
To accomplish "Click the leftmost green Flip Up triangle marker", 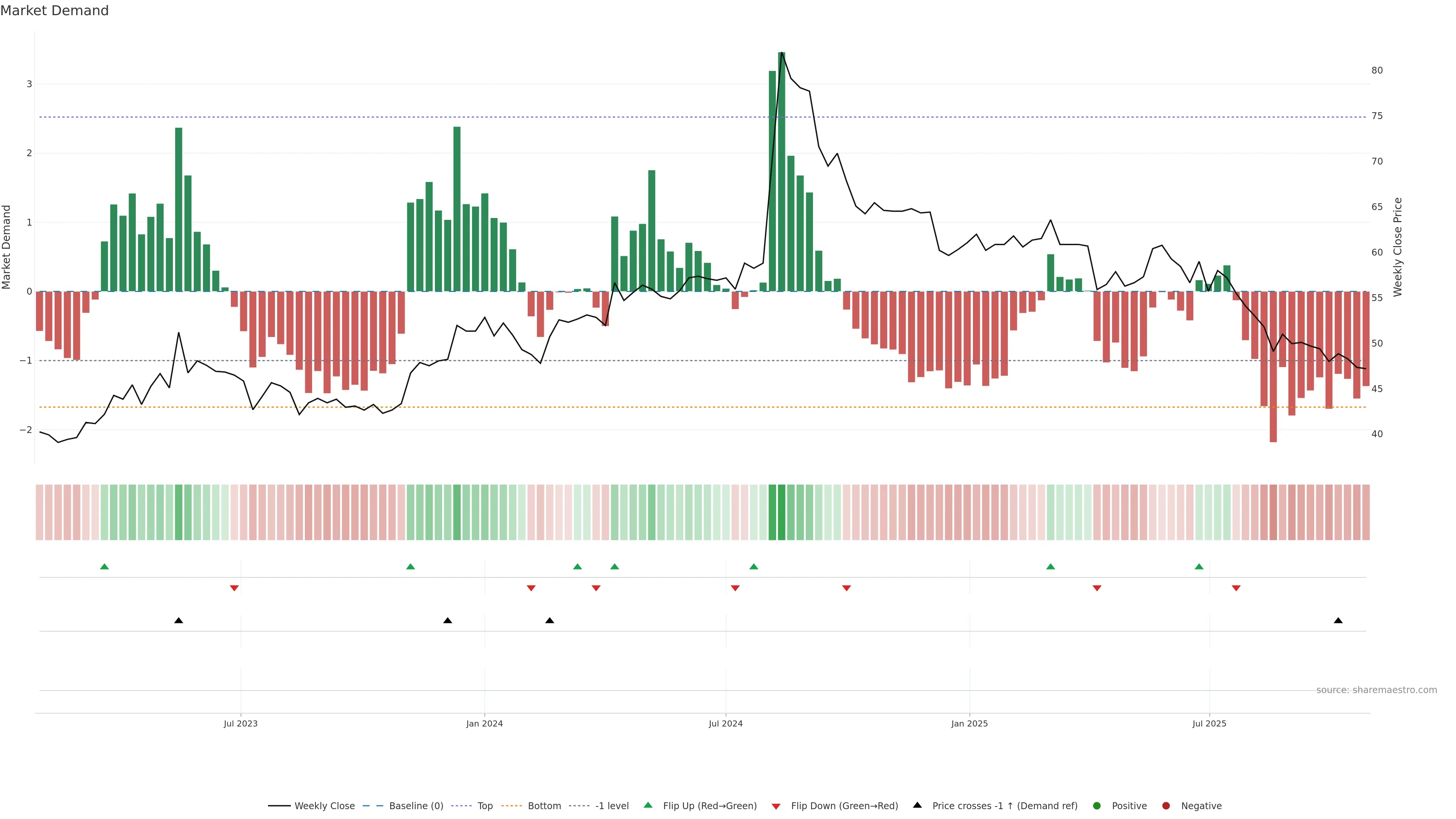I will pos(104,566).
